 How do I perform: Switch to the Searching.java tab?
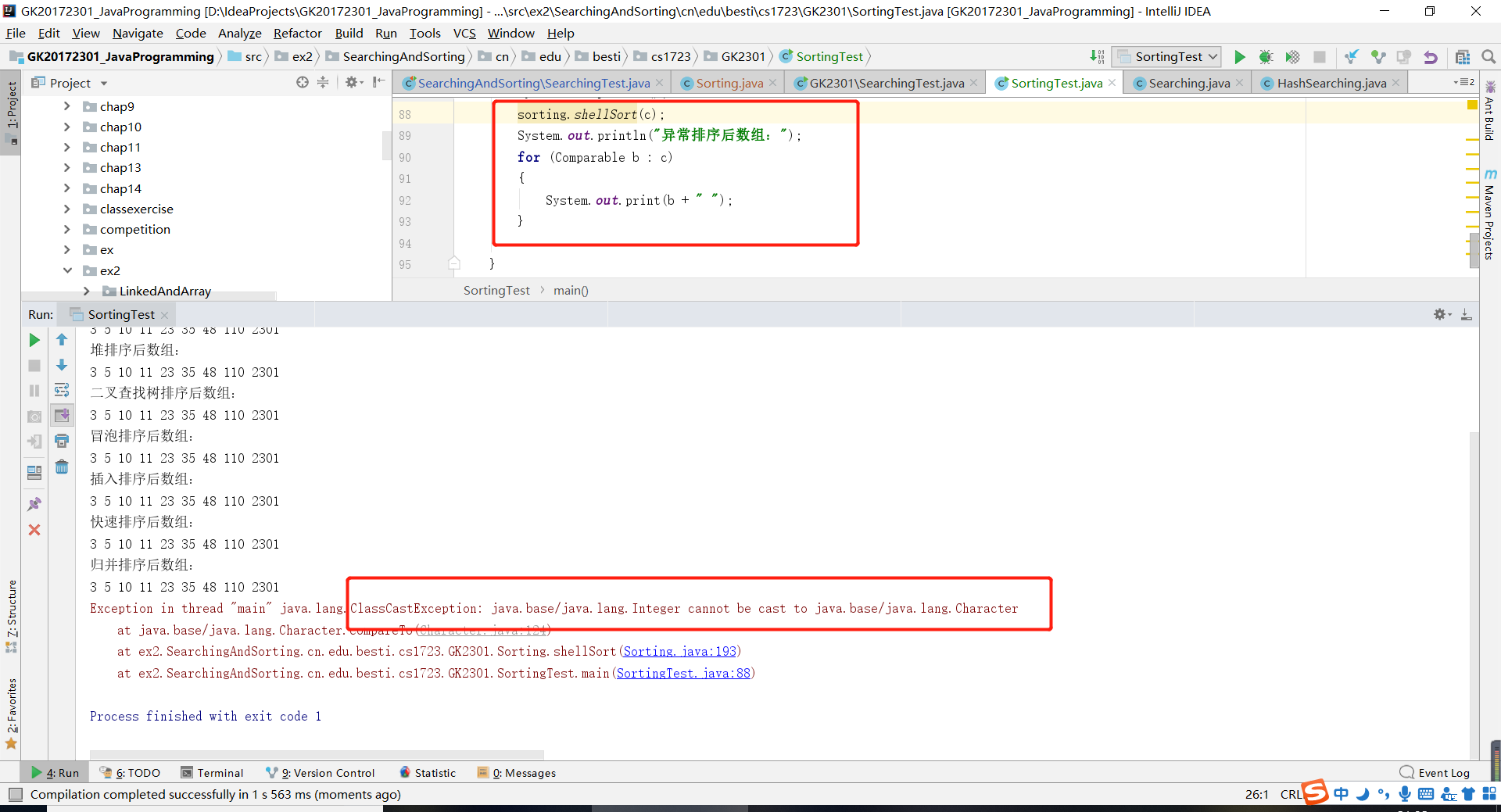click(x=1188, y=83)
